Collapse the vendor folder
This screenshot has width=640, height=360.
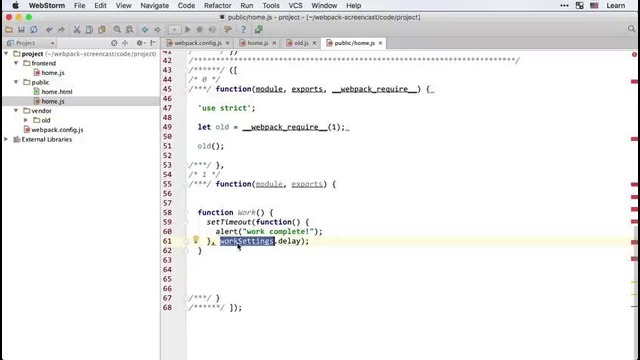pyautogui.click(x=16, y=111)
